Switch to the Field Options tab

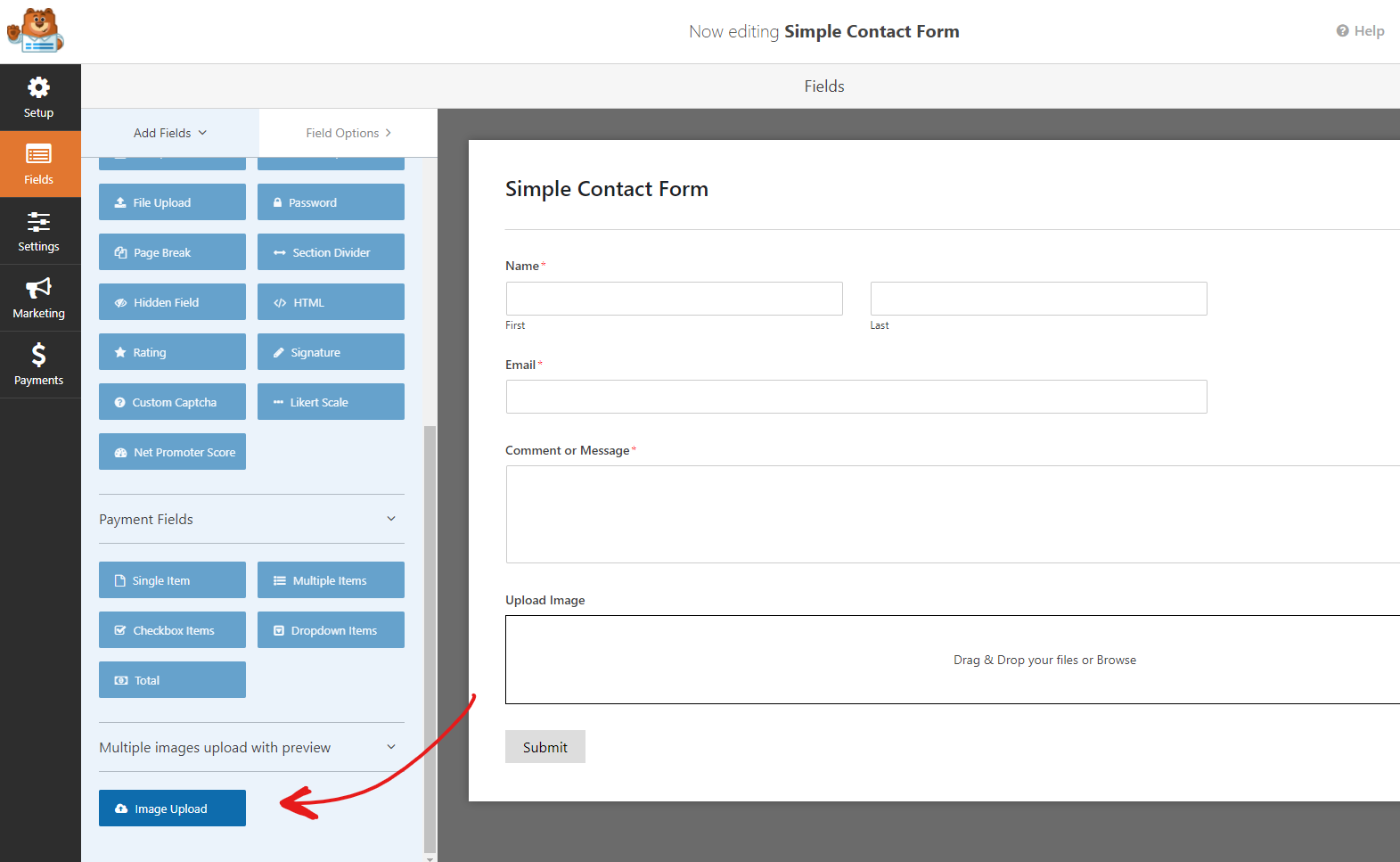pyautogui.click(x=348, y=133)
